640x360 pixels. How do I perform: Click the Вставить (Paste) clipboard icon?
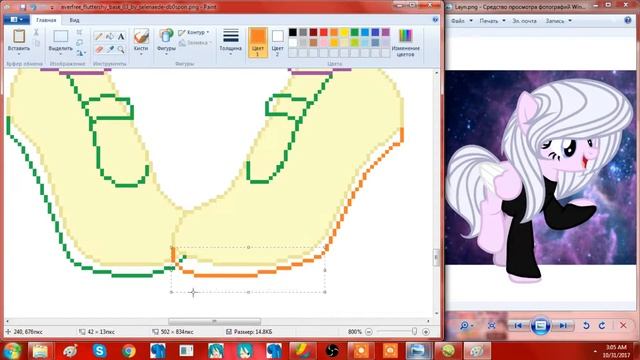(19, 36)
